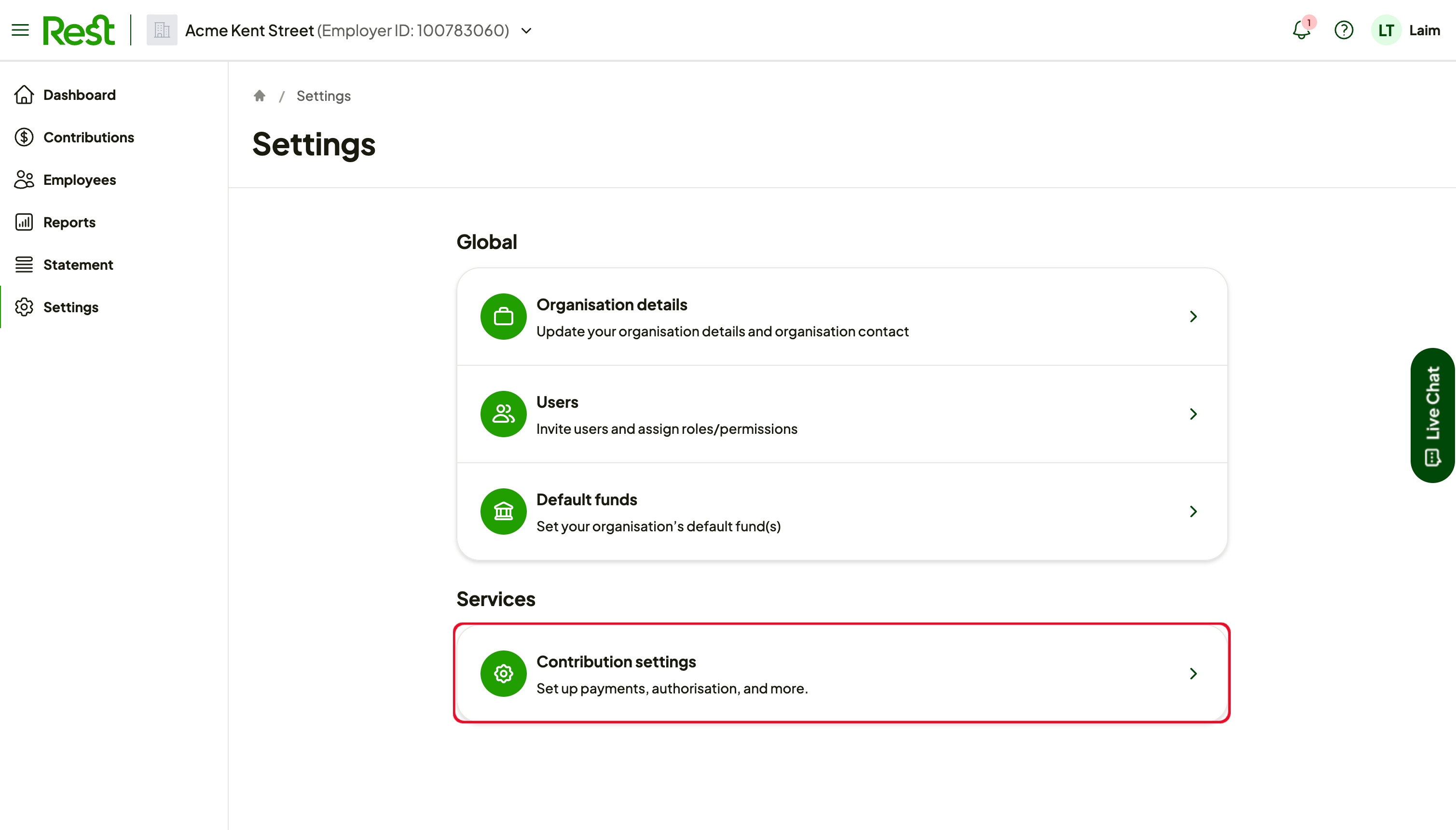The height and width of the screenshot is (830, 1456).
Task: Click the Users group icon
Action: 503,414
